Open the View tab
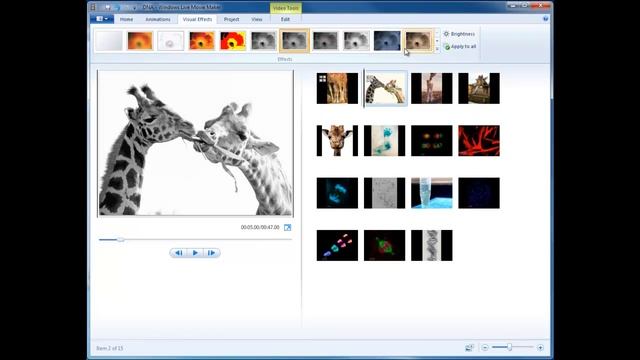The image size is (640, 360). click(257, 19)
